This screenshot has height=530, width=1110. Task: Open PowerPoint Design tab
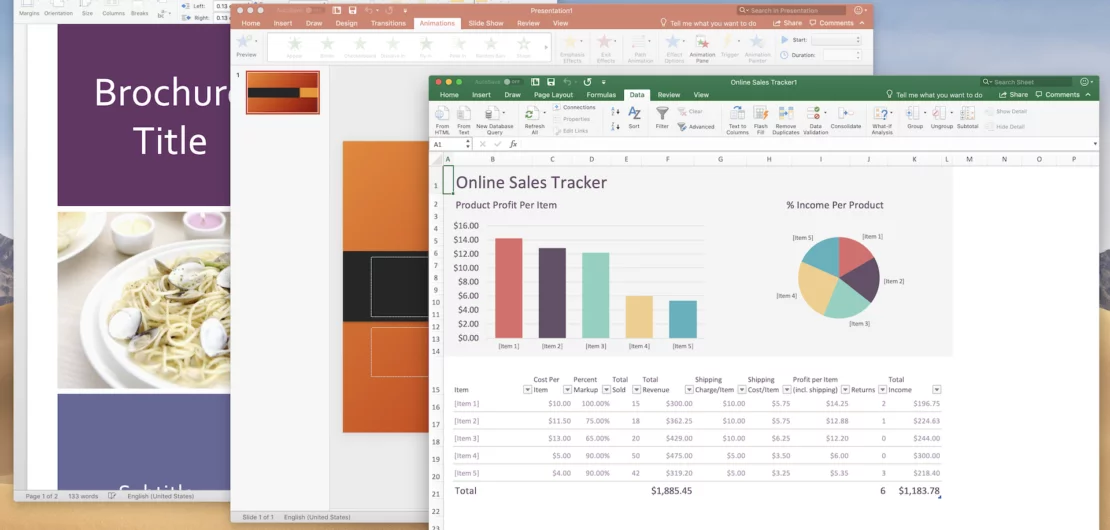(x=346, y=23)
